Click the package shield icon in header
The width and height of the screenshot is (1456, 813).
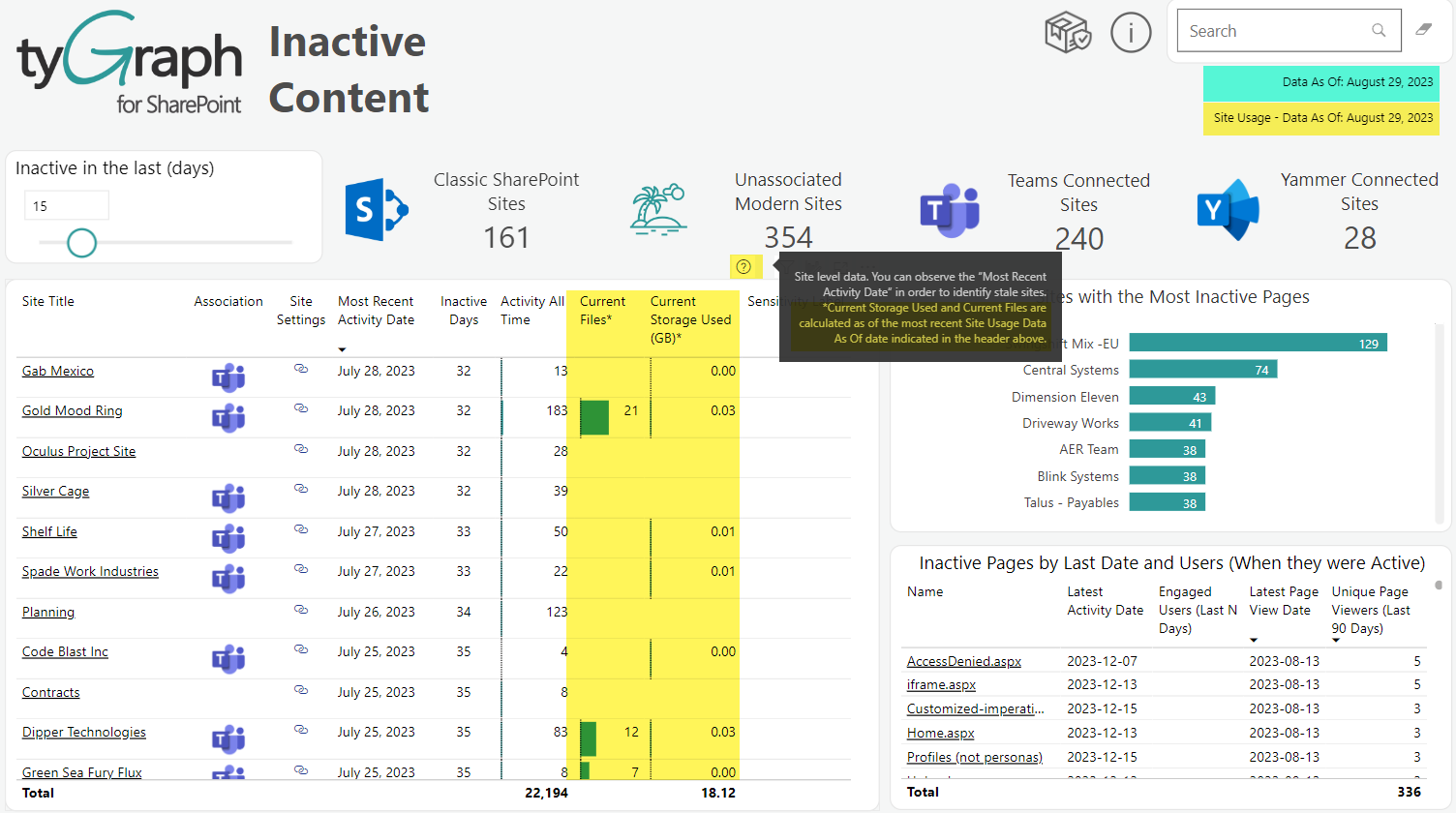tap(1068, 32)
